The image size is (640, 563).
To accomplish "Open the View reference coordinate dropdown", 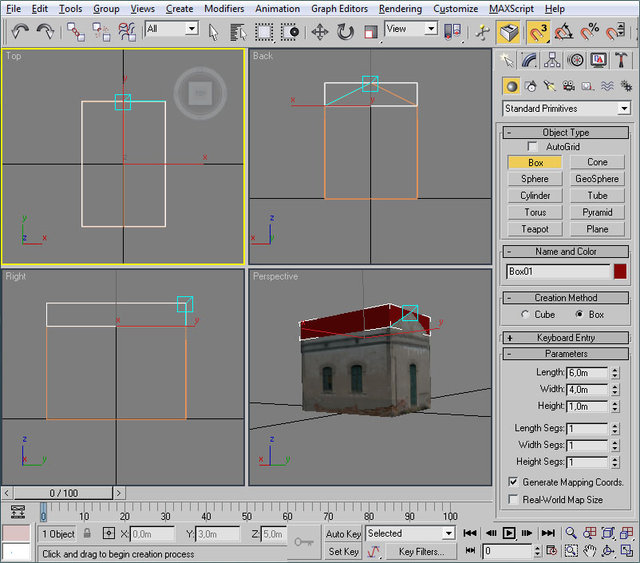I will (x=412, y=30).
